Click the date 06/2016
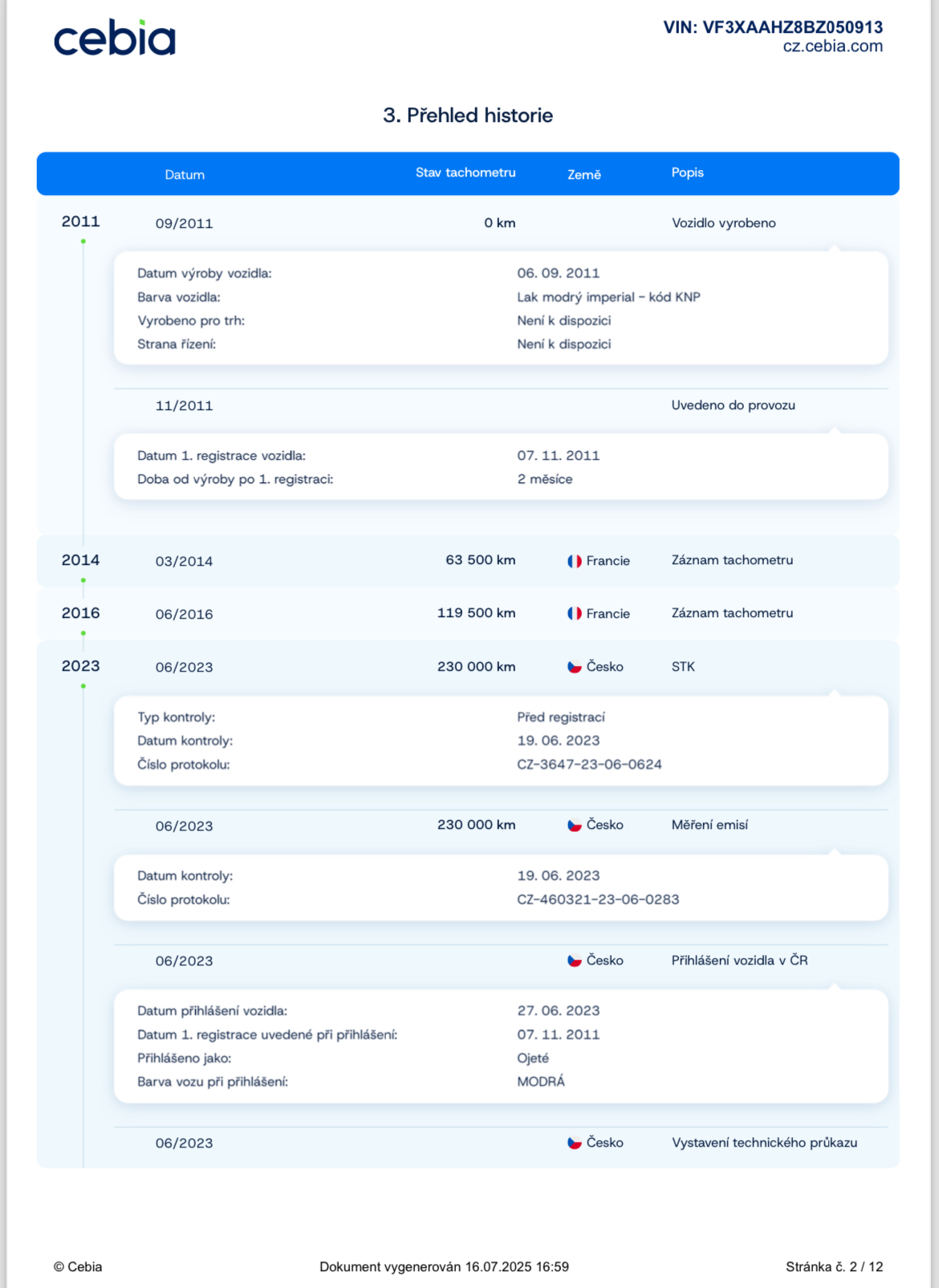 (185, 615)
